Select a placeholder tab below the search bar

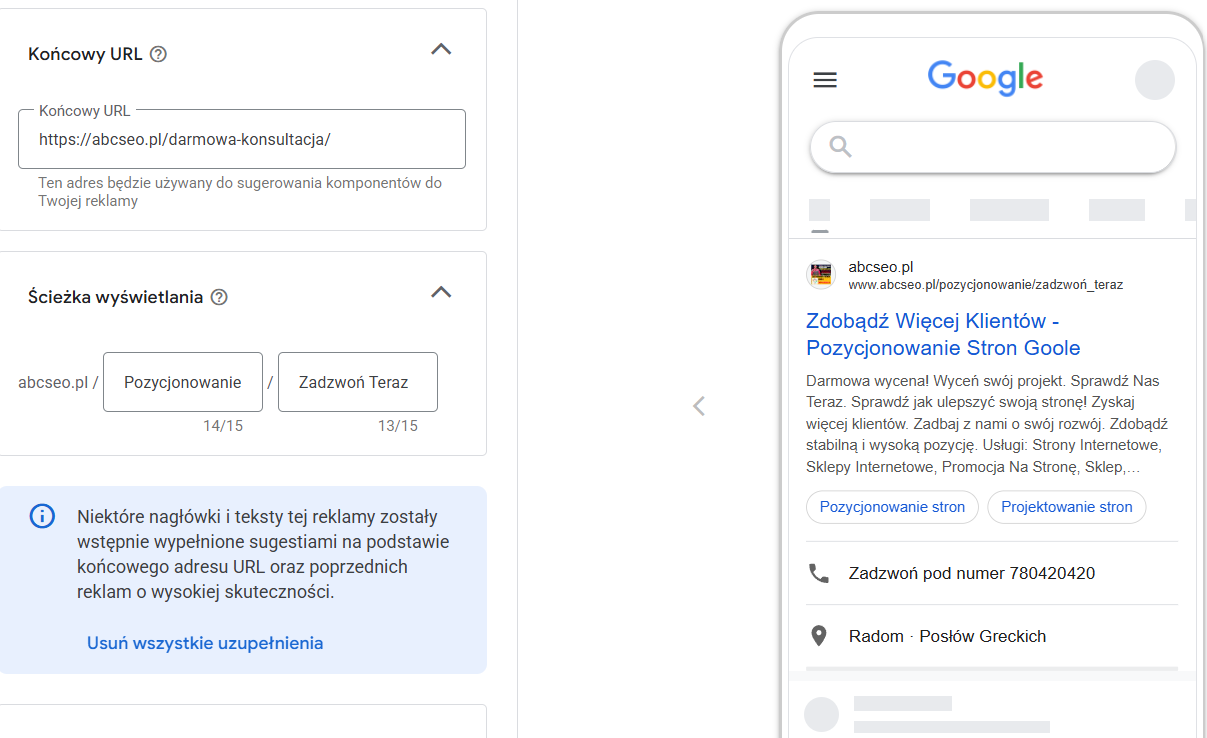(x=899, y=210)
